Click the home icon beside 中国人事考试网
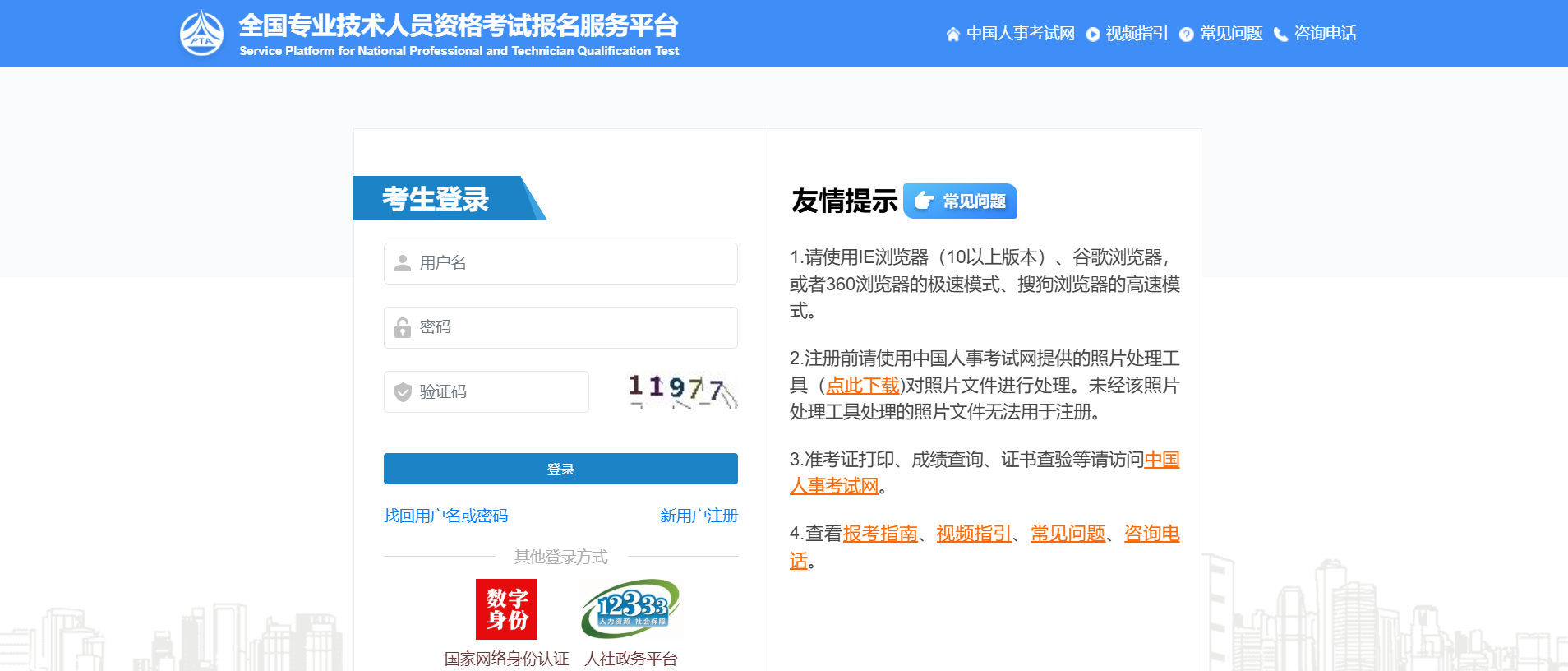 tap(952, 35)
